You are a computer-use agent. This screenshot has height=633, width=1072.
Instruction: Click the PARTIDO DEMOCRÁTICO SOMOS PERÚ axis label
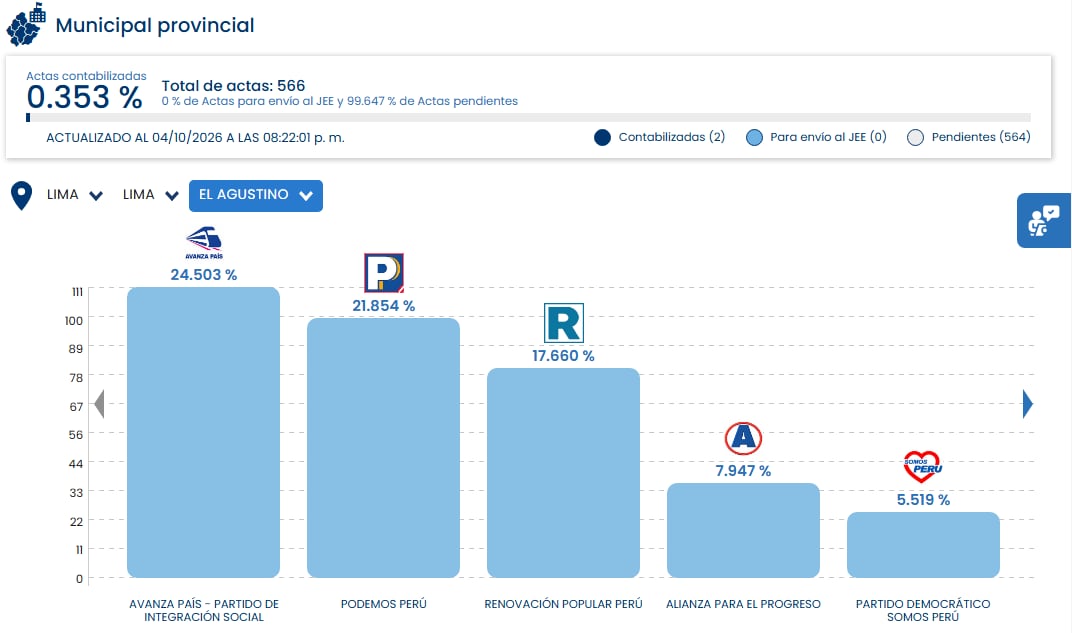point(923,610)
